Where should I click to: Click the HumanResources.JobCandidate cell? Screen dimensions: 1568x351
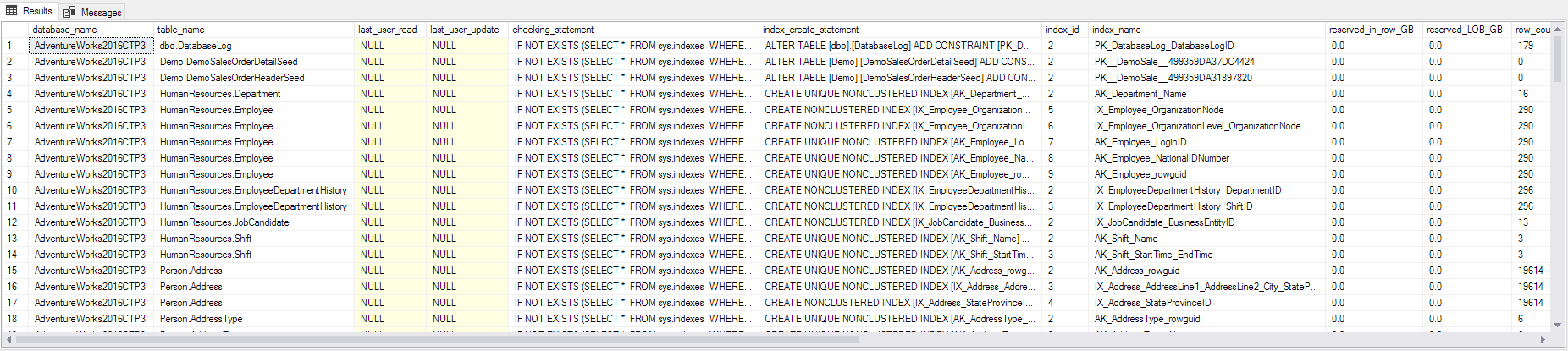coord(254,222)
